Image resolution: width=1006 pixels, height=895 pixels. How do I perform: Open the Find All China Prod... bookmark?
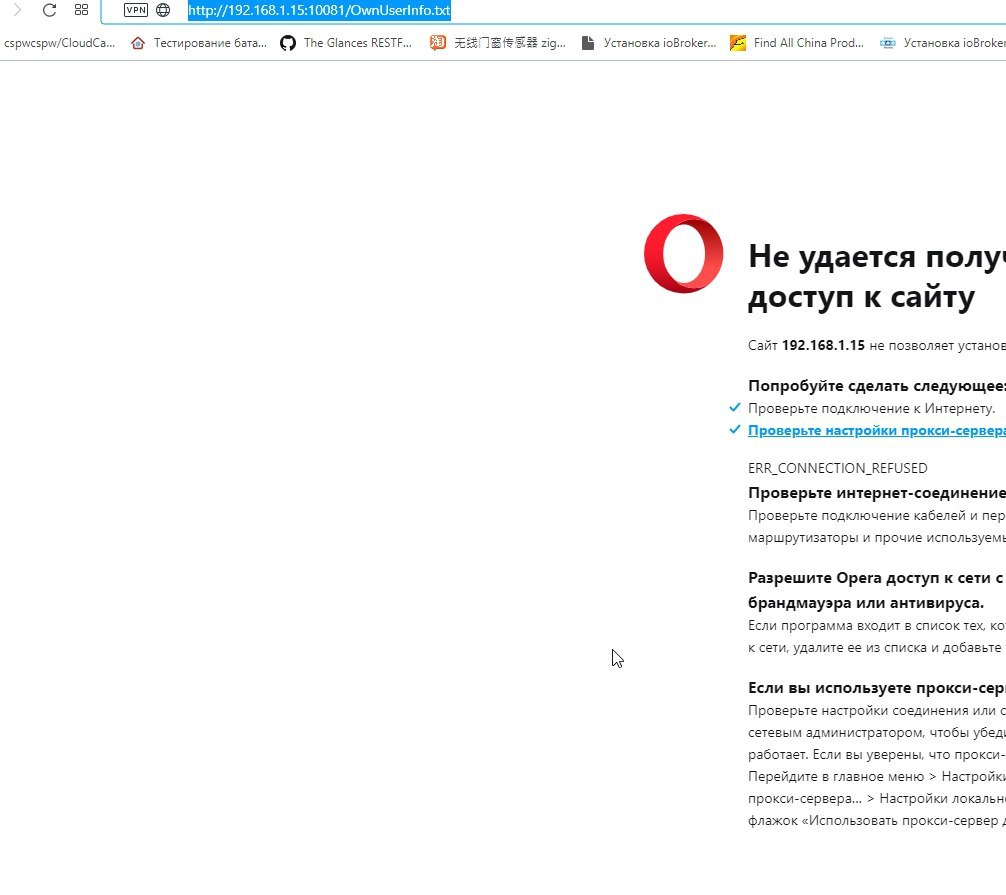808,43
